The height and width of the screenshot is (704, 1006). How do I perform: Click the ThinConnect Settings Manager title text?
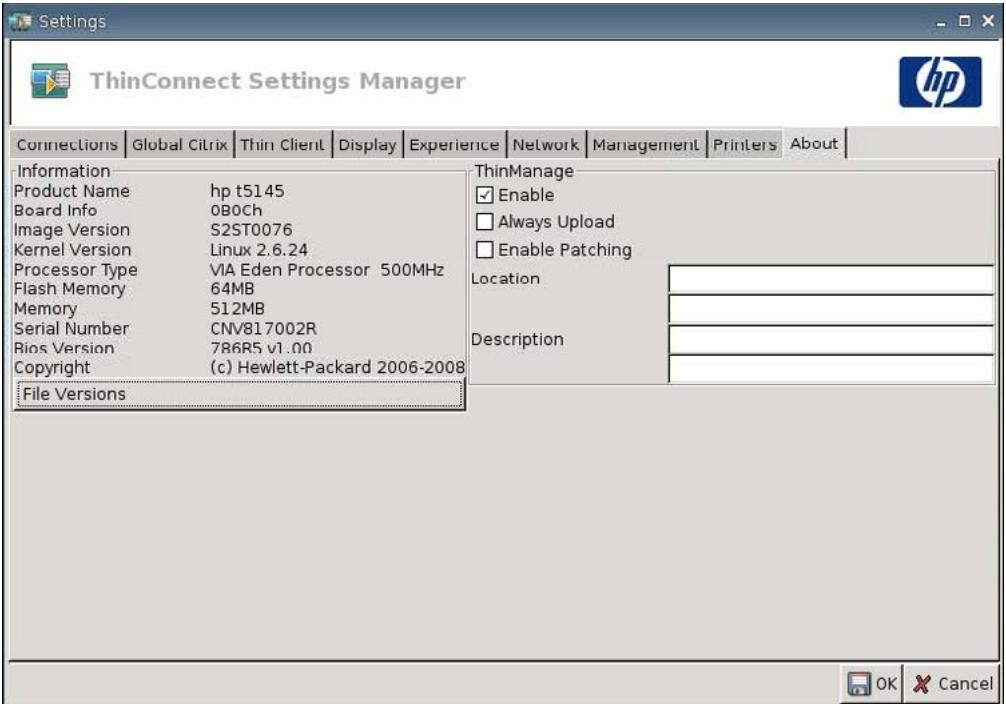[277, 82]
